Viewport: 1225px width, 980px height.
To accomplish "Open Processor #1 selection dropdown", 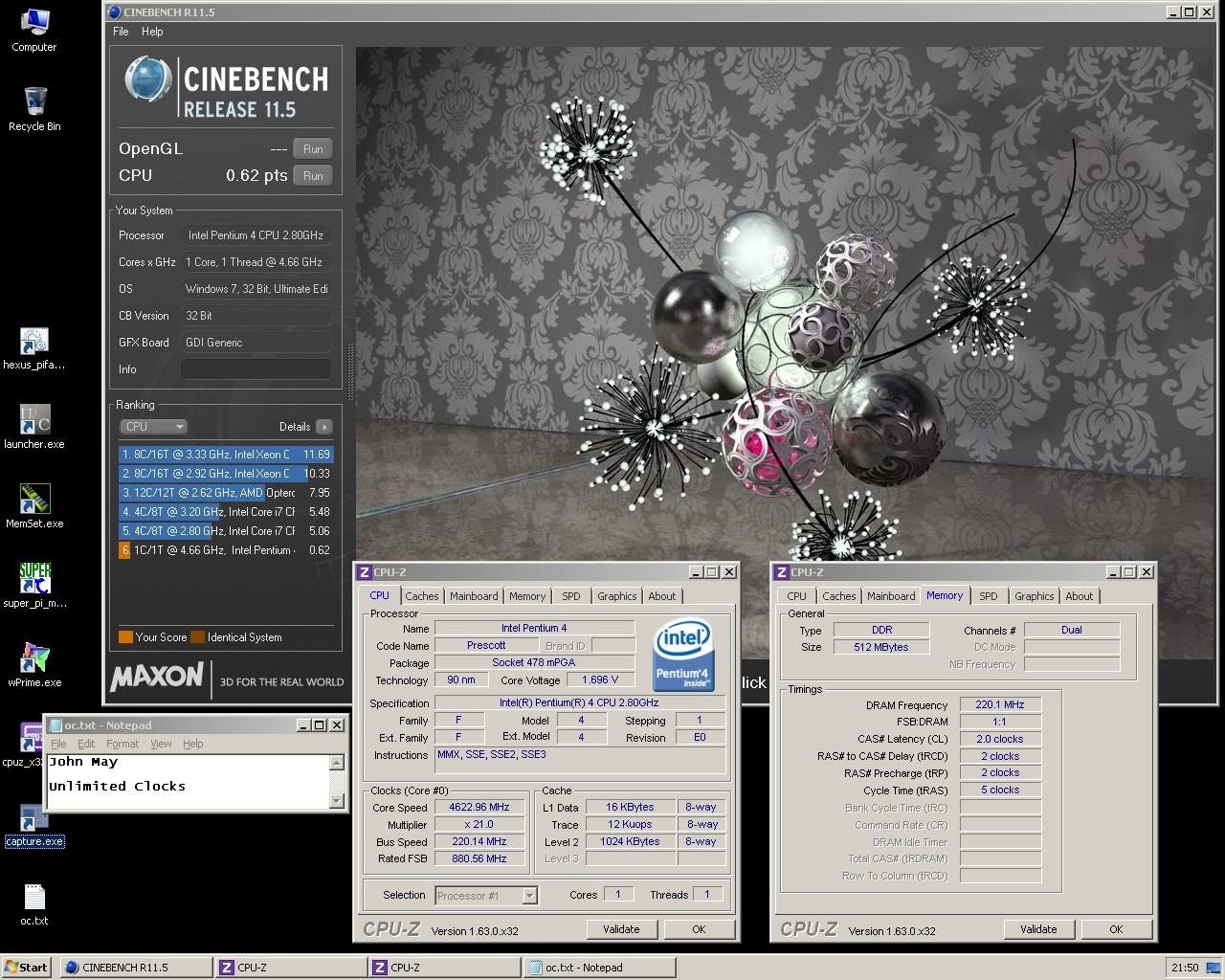I will (486, 896).
